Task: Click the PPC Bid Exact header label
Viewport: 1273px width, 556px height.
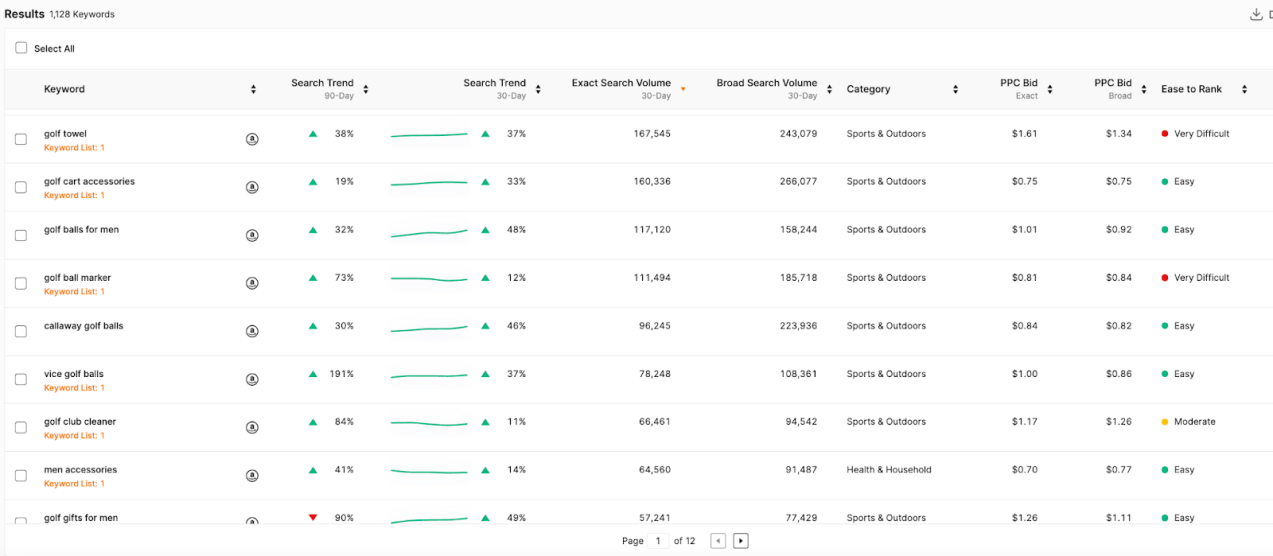Action: coord(1019,83)
